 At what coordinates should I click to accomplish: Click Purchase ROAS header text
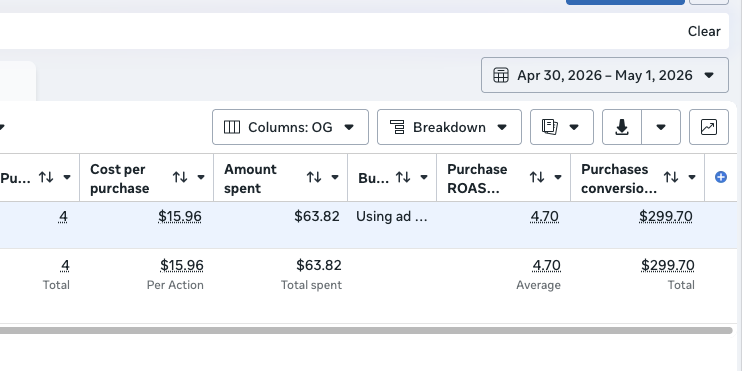pyautogui.click(x=477, y=178)
